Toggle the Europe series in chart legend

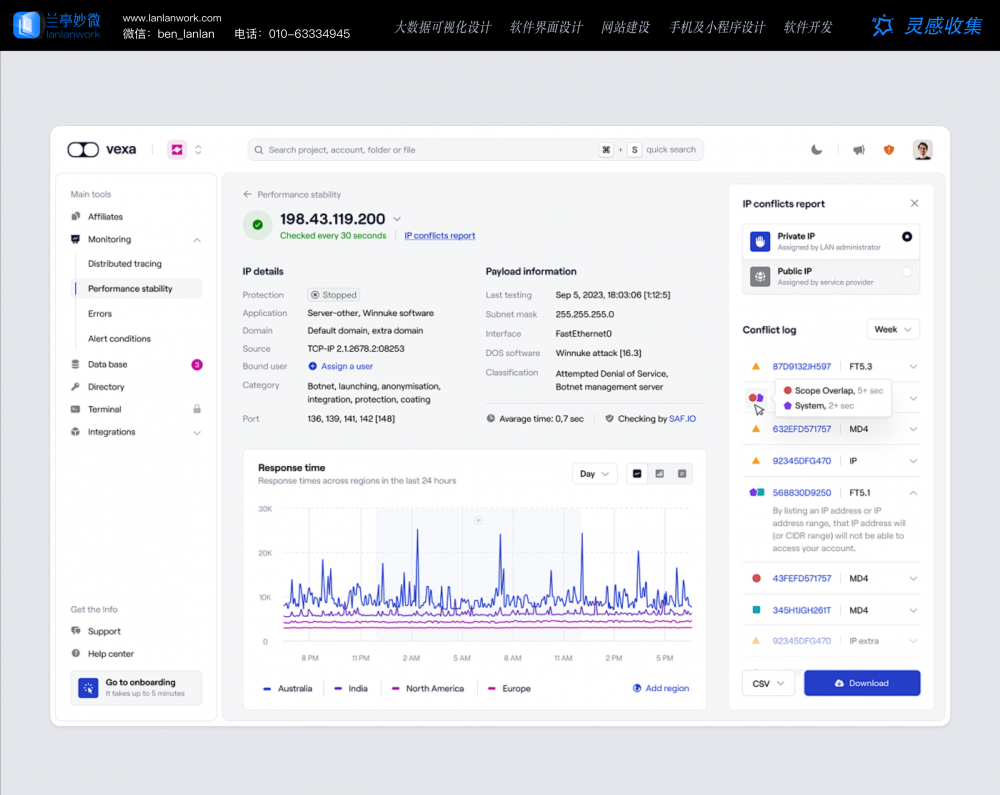[x=509, y=689]
